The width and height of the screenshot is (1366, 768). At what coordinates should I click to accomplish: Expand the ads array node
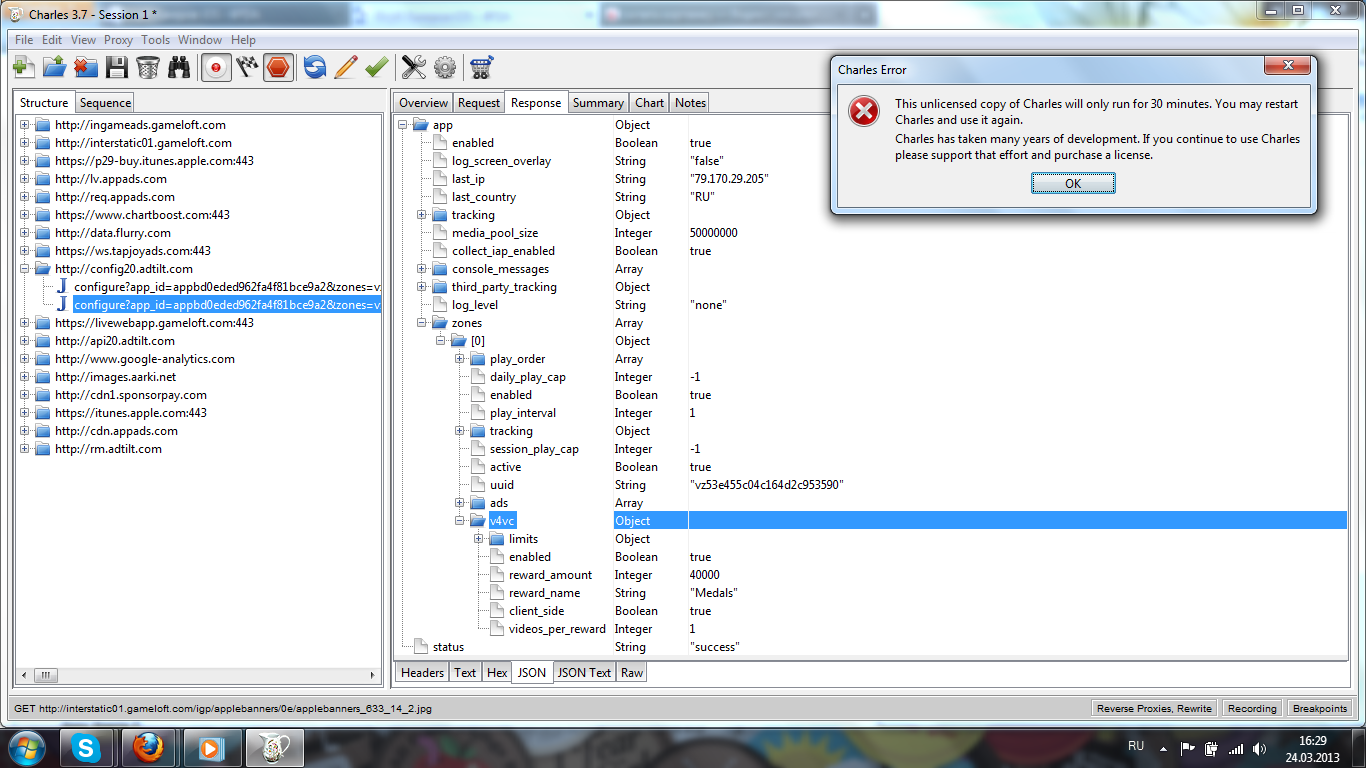(460, 503)
